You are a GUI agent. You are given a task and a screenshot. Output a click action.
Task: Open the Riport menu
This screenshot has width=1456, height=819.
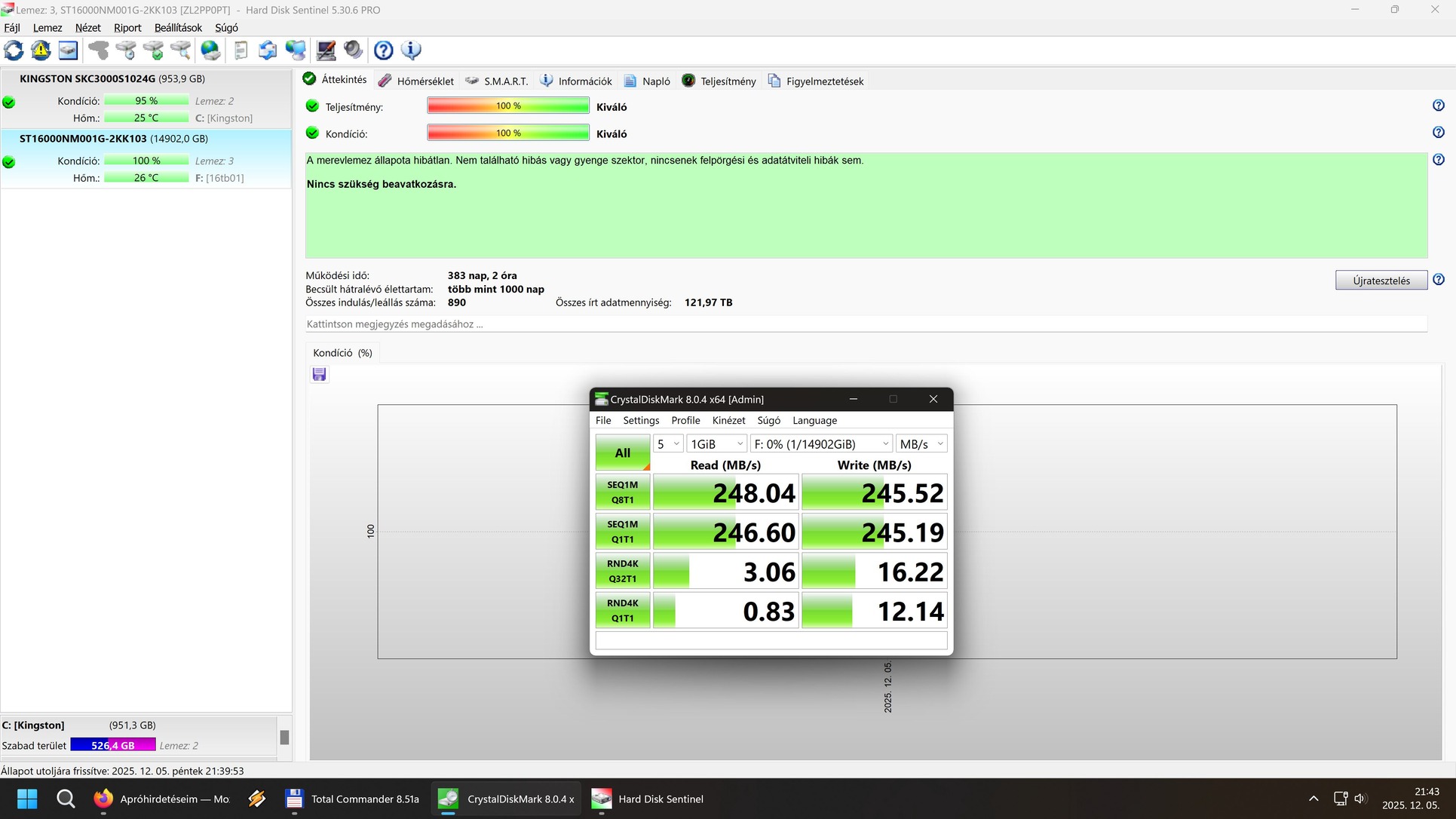127,28
